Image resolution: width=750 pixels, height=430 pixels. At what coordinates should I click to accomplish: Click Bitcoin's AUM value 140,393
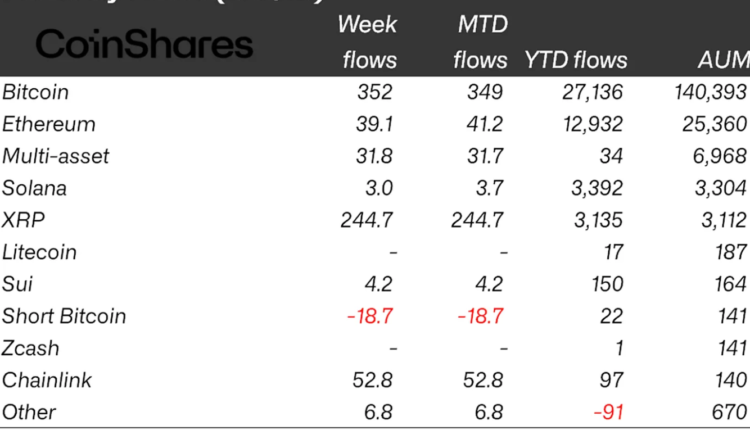(x=711, y=93)
